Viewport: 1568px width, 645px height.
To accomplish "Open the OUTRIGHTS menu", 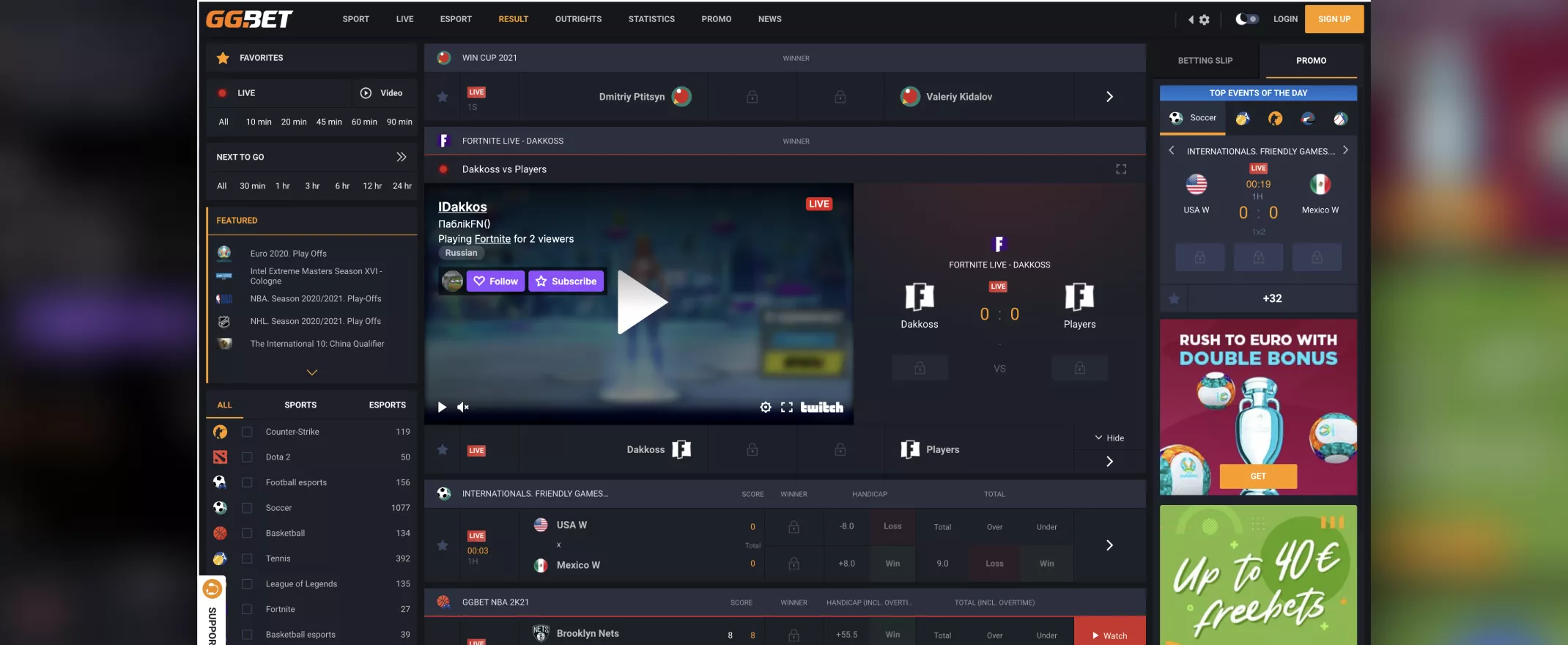I will coord(578,19).
